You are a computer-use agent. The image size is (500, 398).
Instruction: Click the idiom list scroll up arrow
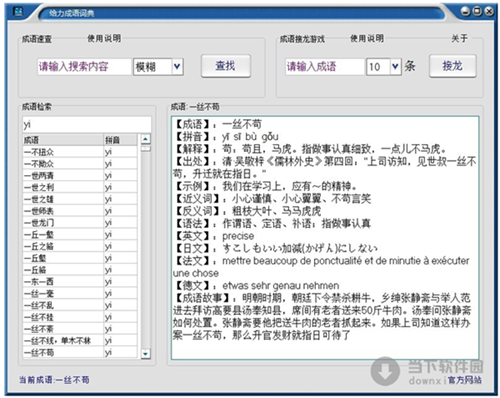pyautogui.click(x=146, y=139)
